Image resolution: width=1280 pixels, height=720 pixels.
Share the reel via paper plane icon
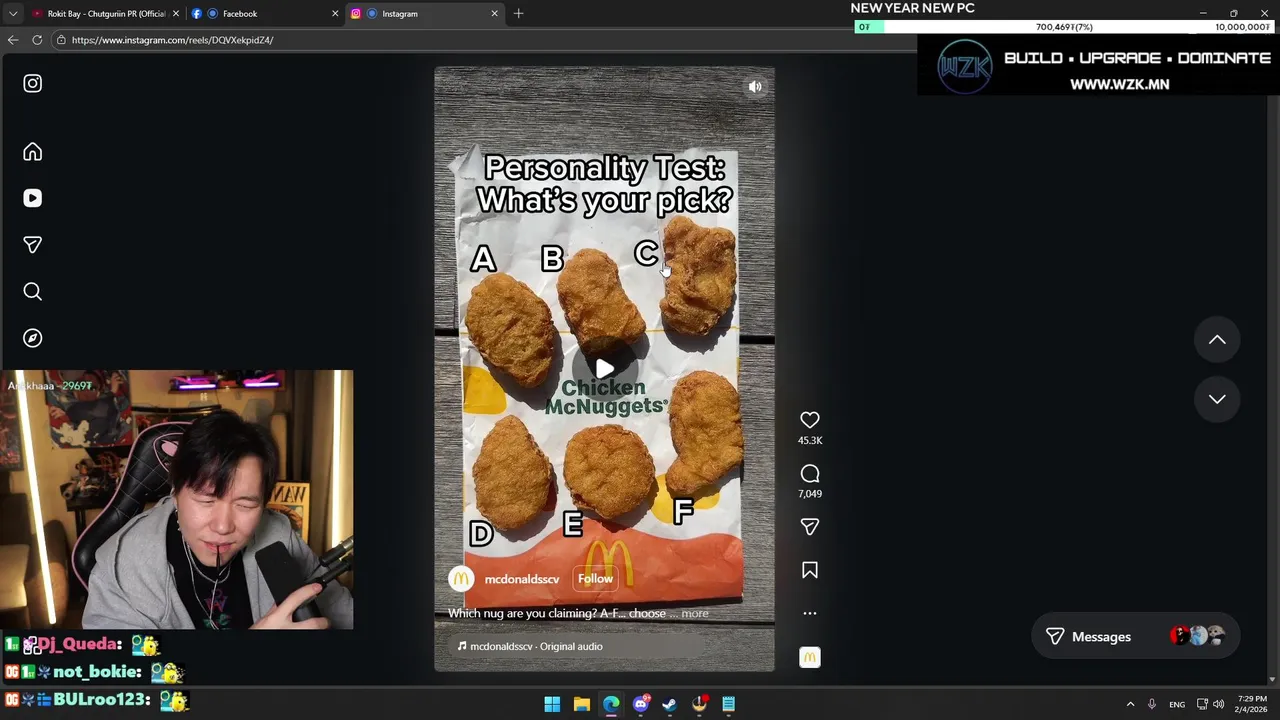tap(810, 527)
